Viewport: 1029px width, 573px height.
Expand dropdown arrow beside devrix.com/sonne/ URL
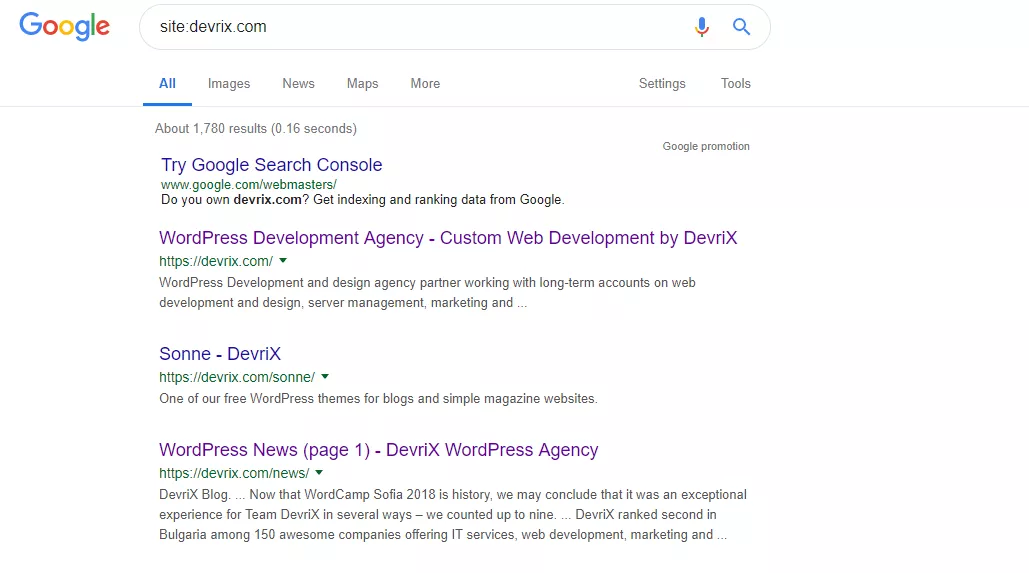point(325,377)
